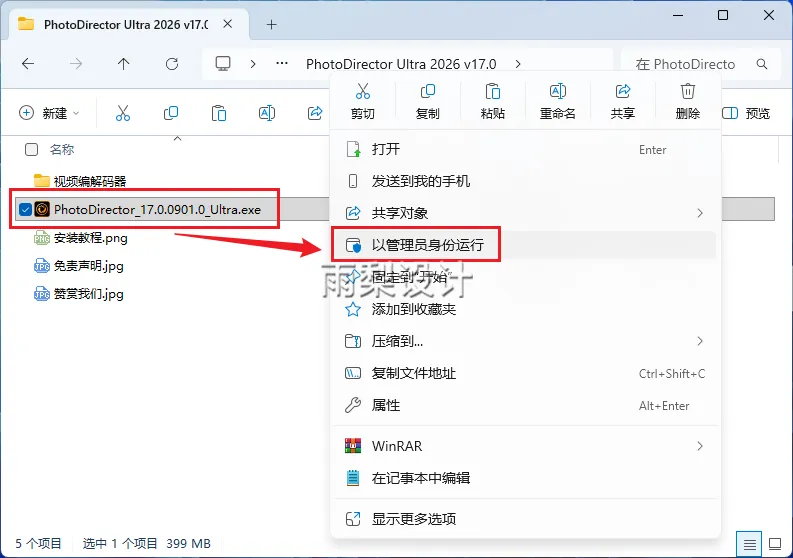Go forward with the right arrow
This screenshot has height=558, width=793.
click(x=76, y=64)
